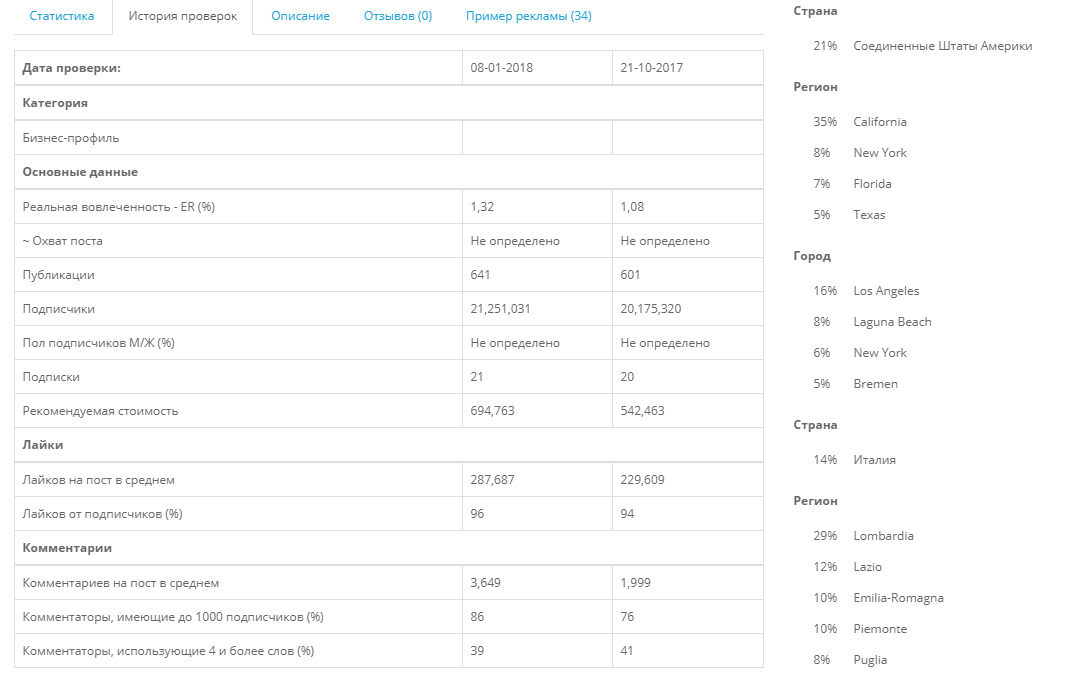Image resolution: width=1065 pixels, height=677 pixels.
Task: Click the 08-01-2018 check date header
Action: pos(501,68)
